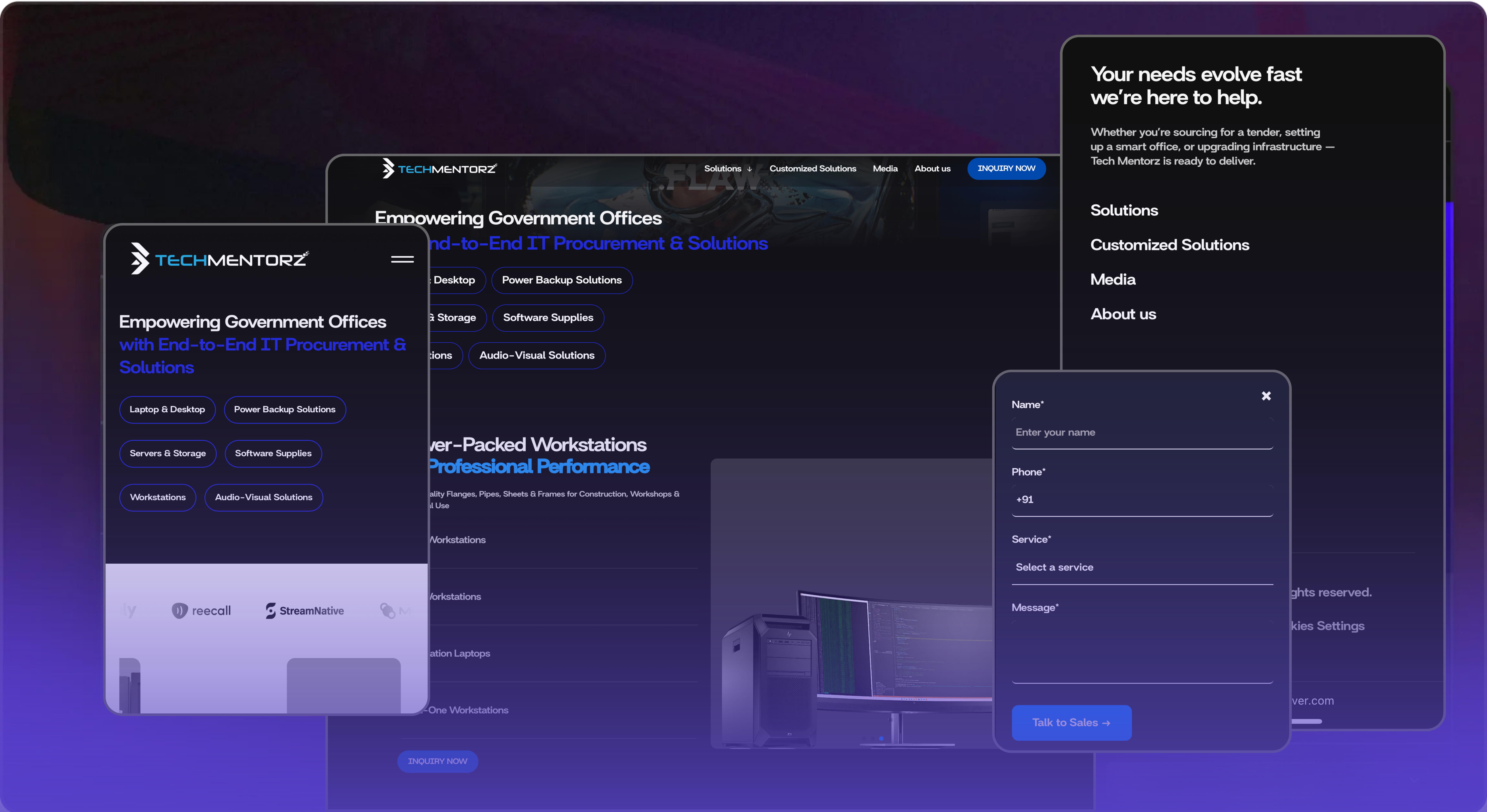1487x812 pixels.
Task: Open About us in the side menu
Action: pos(1123,314)
